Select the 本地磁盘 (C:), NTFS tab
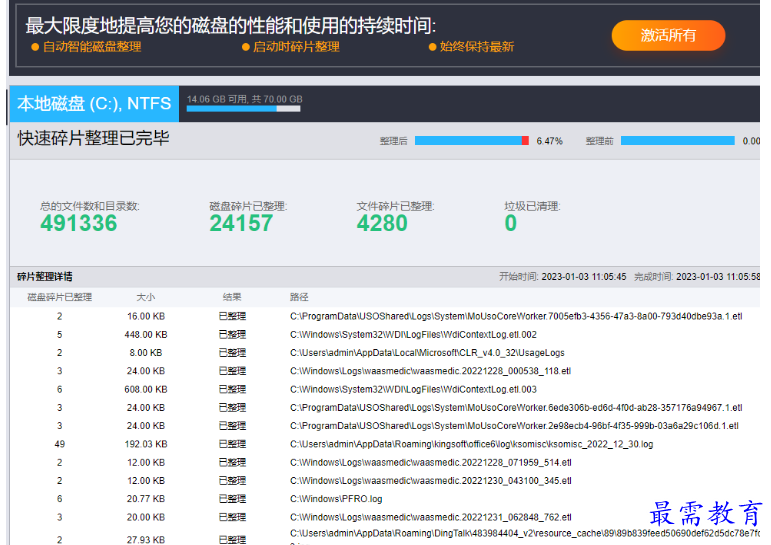Screen dimensions: 771x545 click(x=94, y=104)
